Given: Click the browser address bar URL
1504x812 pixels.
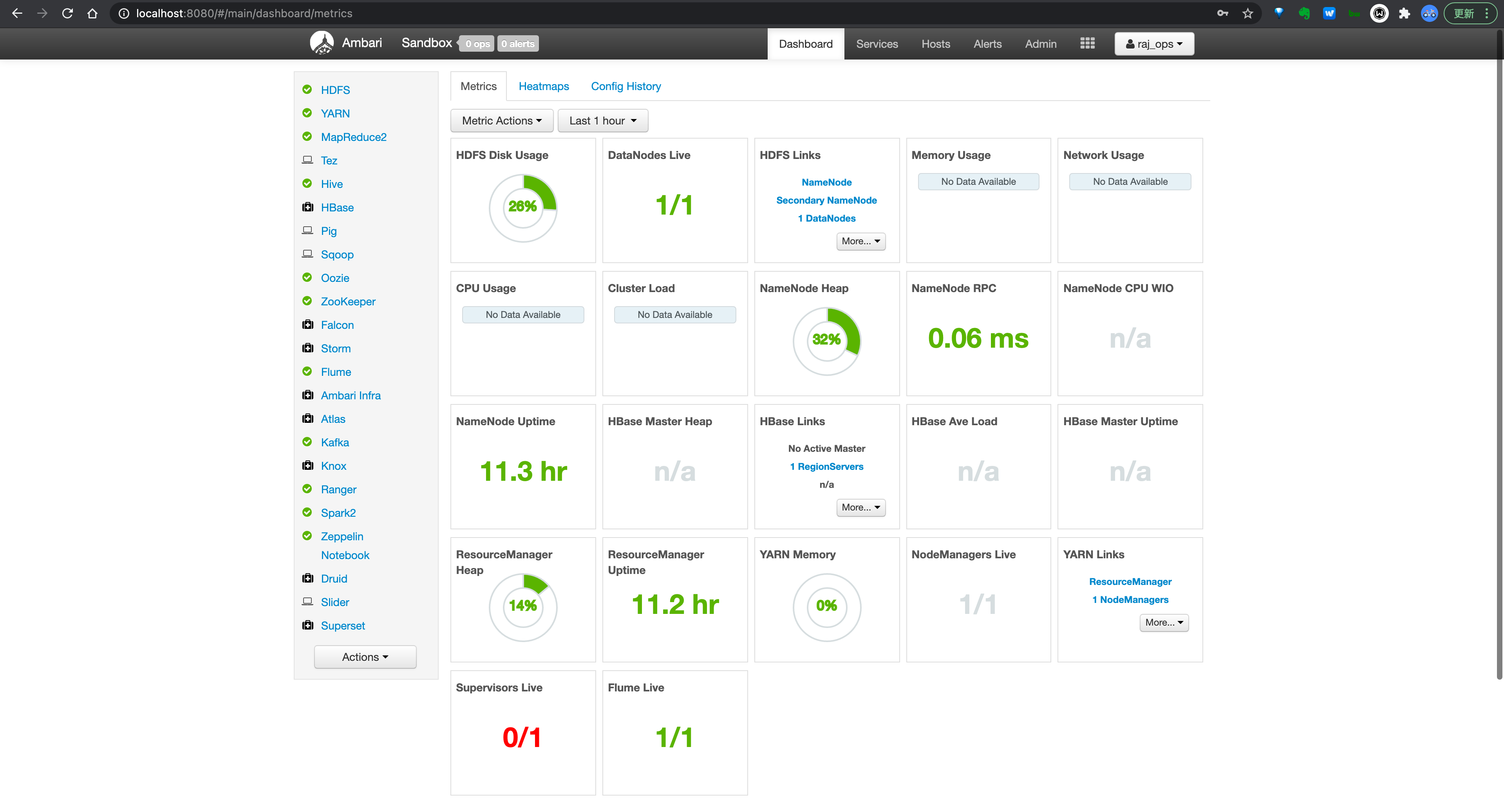Looking at the screenshot, I should tap(244, 13).
